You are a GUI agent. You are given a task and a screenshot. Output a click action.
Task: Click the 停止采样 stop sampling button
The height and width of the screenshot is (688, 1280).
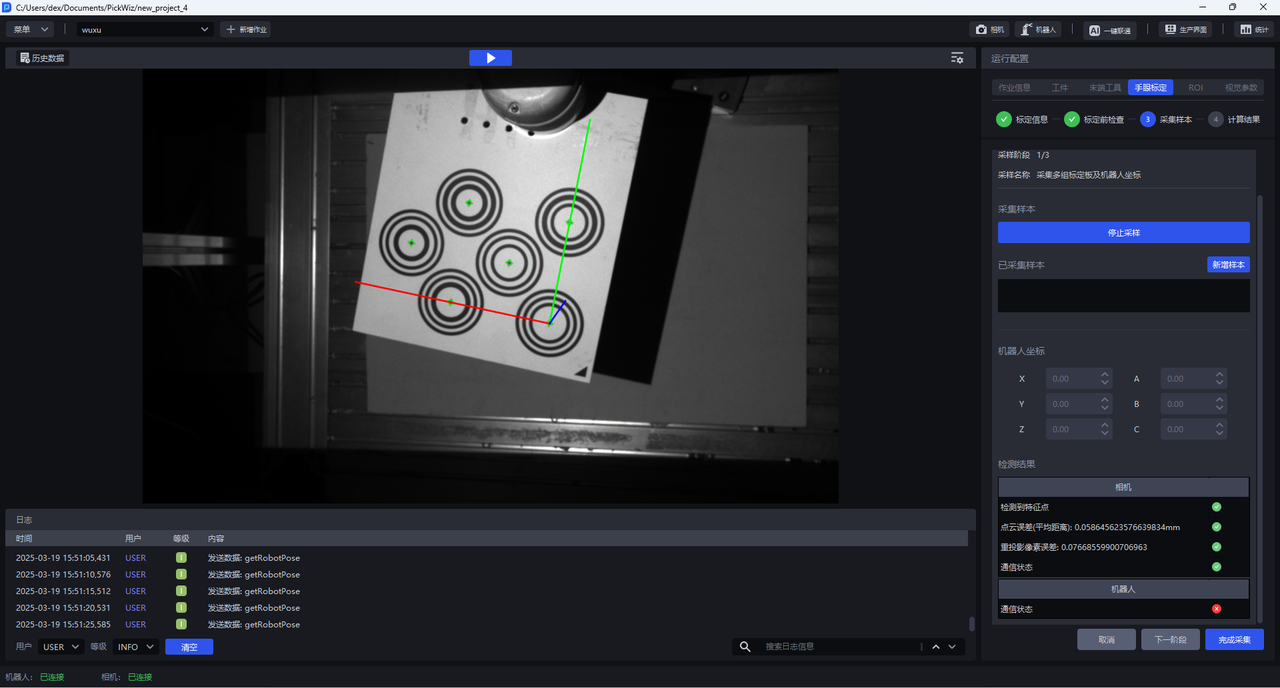[x=1123, y=232]
